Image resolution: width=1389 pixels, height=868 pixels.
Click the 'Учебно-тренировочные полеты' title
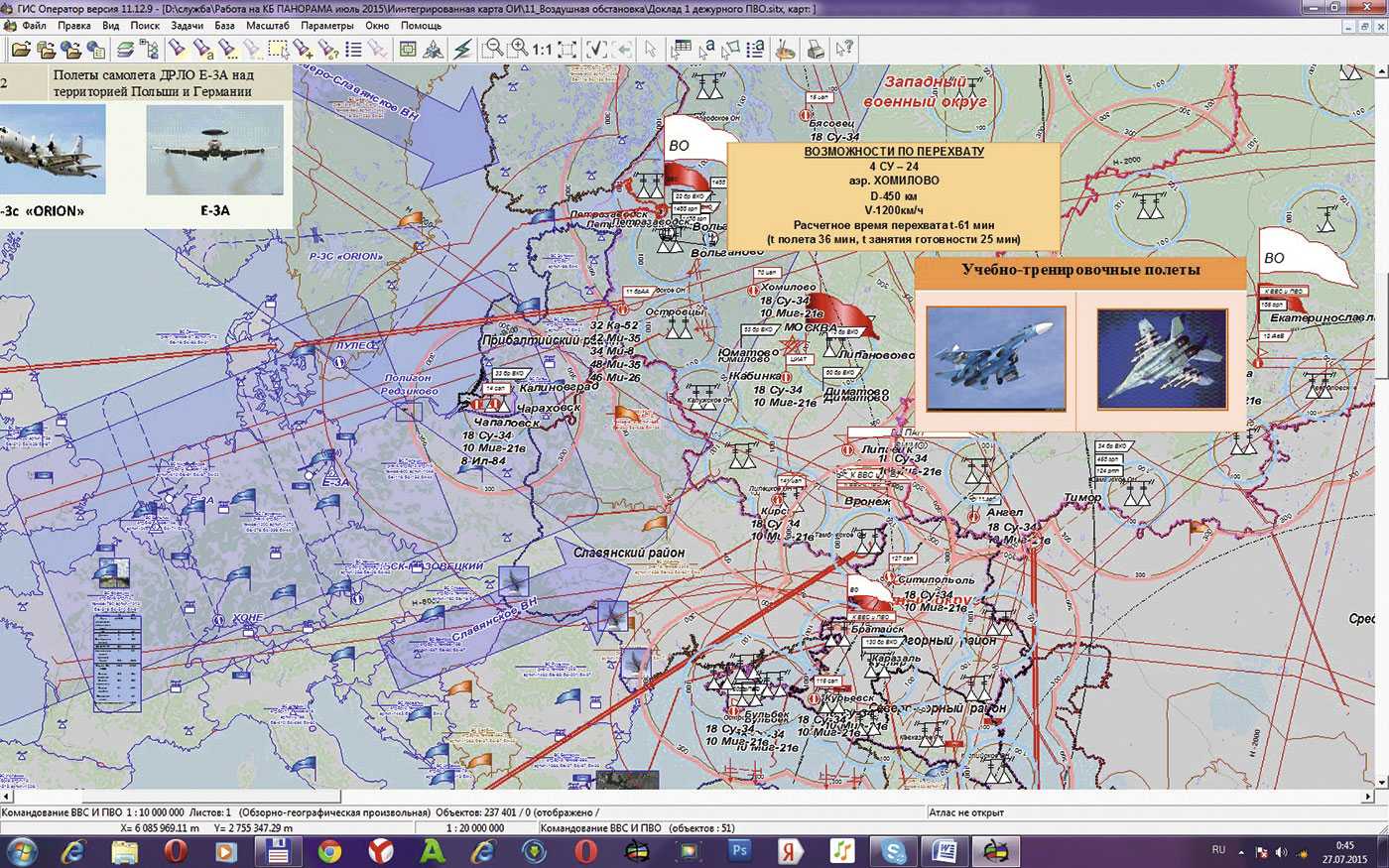[1080, 270]
